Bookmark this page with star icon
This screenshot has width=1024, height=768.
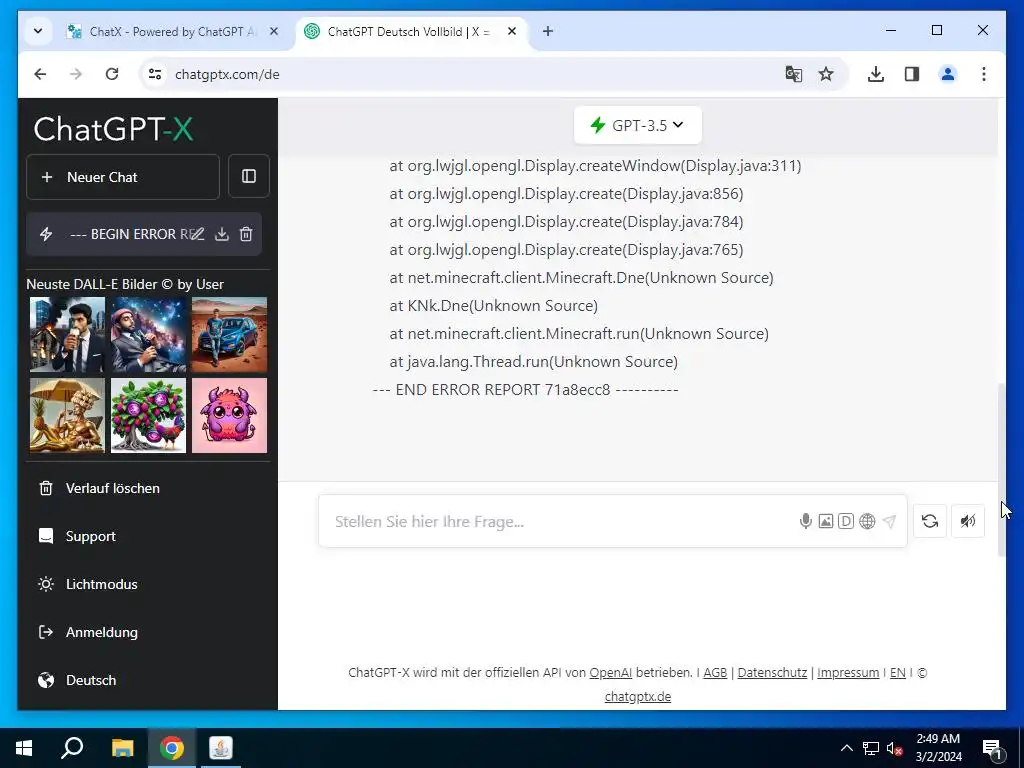826,74
